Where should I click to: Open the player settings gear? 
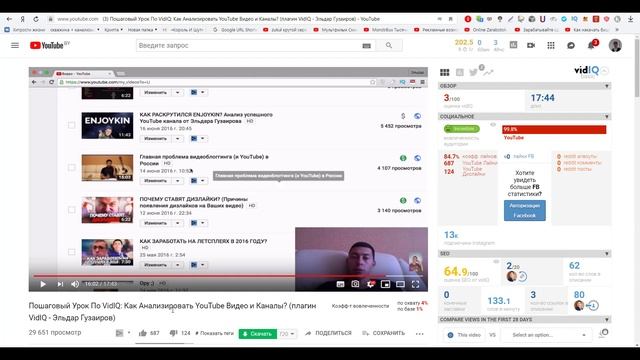(371, 284)
